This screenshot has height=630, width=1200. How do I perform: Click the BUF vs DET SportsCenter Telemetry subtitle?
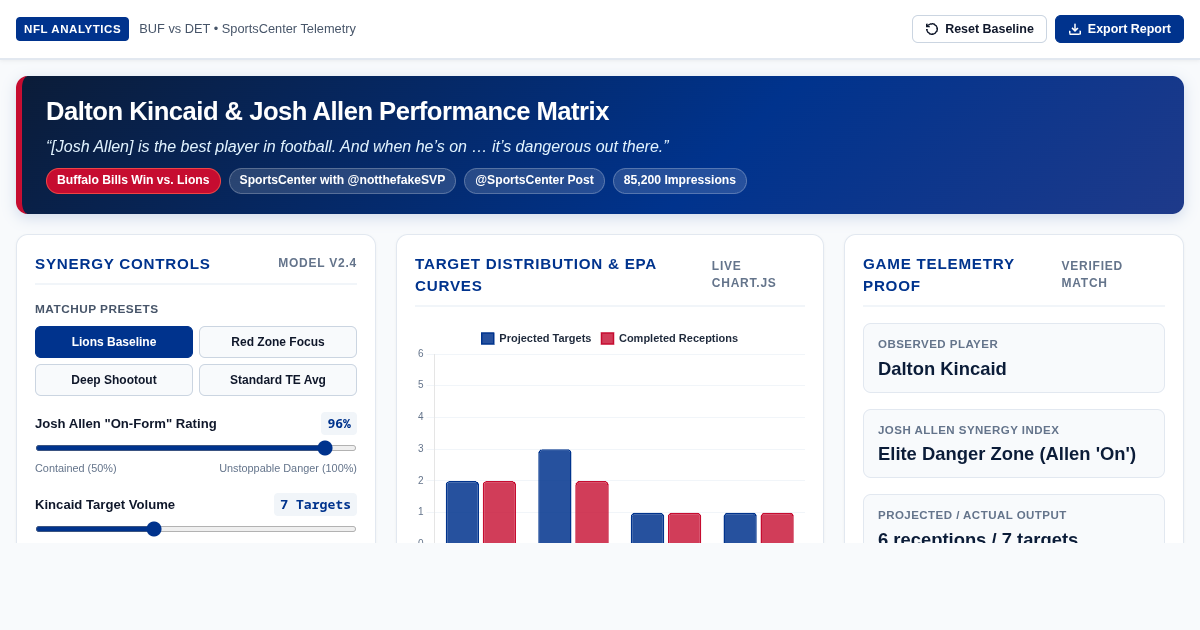click(247, 29)
